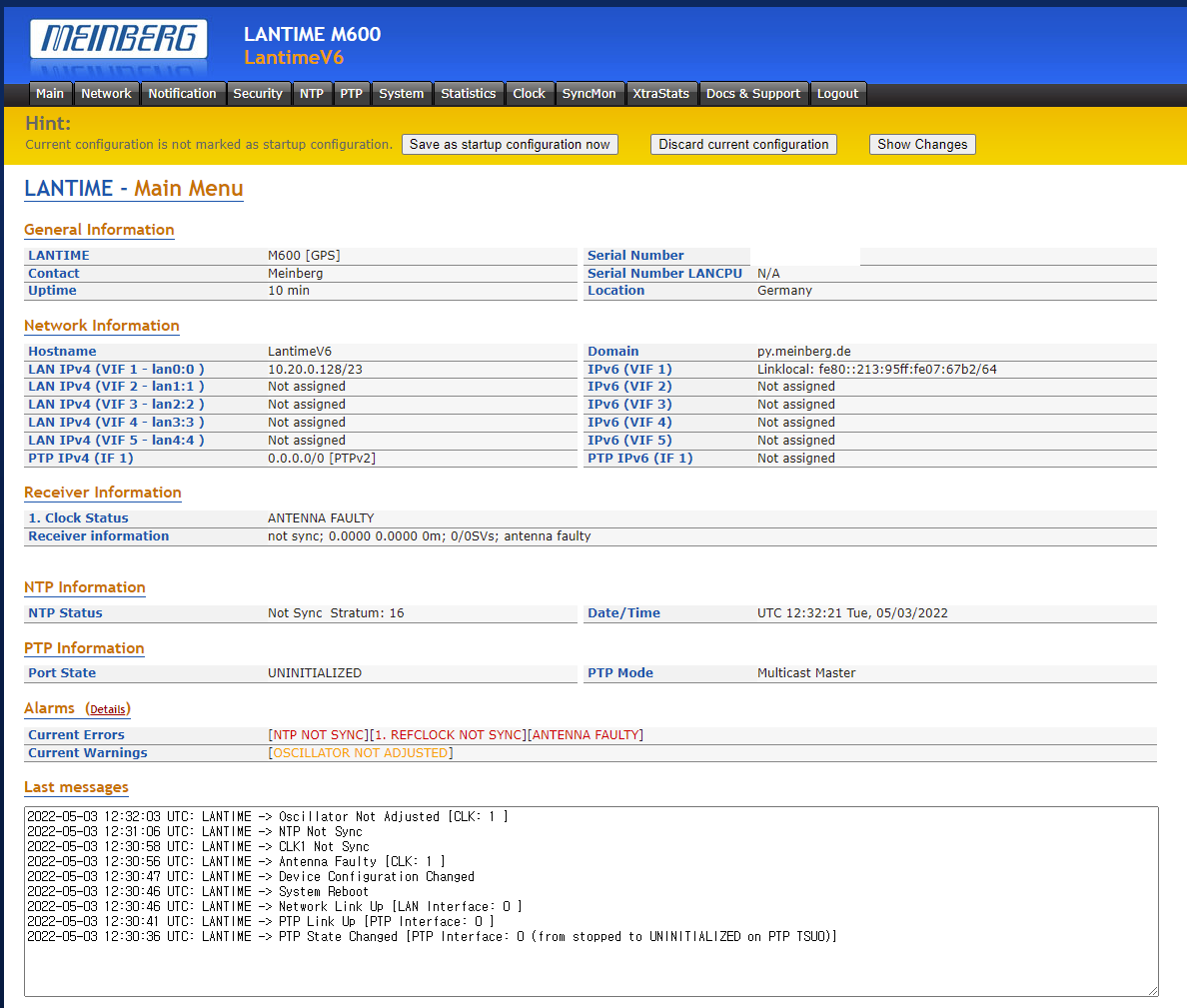Click the Multicast Master value
The height and width of the screenshot is (1008, 1187).
(806, 673)
